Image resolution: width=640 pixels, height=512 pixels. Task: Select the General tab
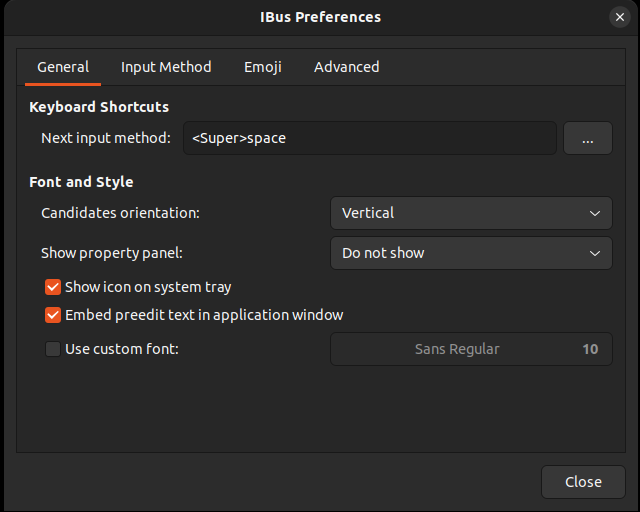[63, 67]
